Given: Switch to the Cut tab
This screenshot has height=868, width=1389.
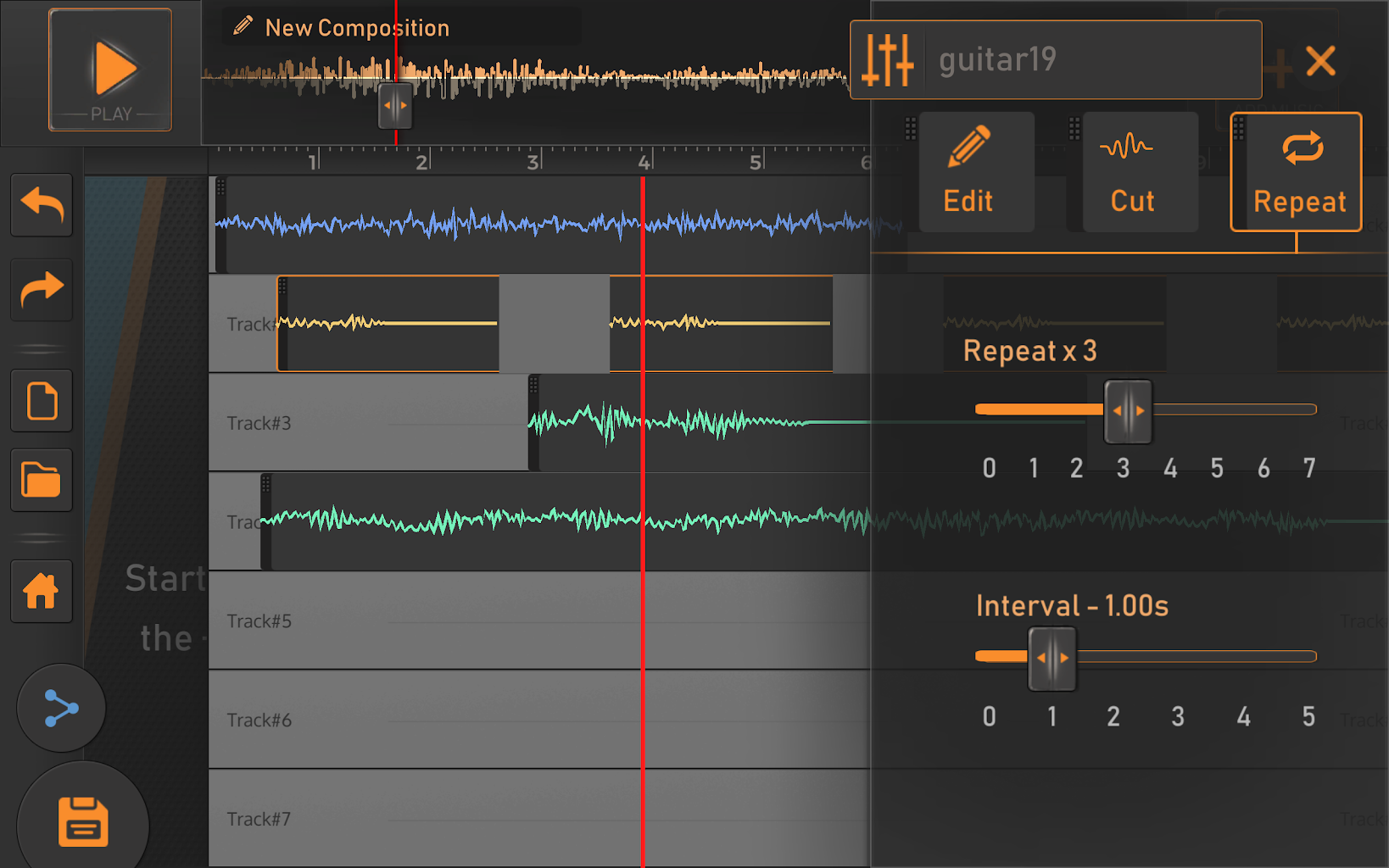Looking at the screenshot, I should coord(1132,173).
